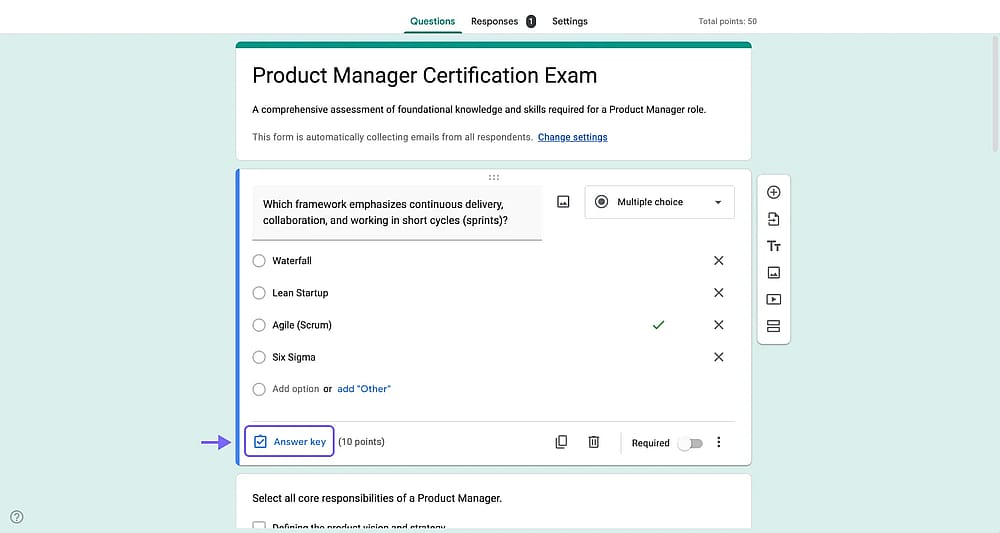Screen dimensions: 1000x533
Task: Click Add option field
Action: 295,389
